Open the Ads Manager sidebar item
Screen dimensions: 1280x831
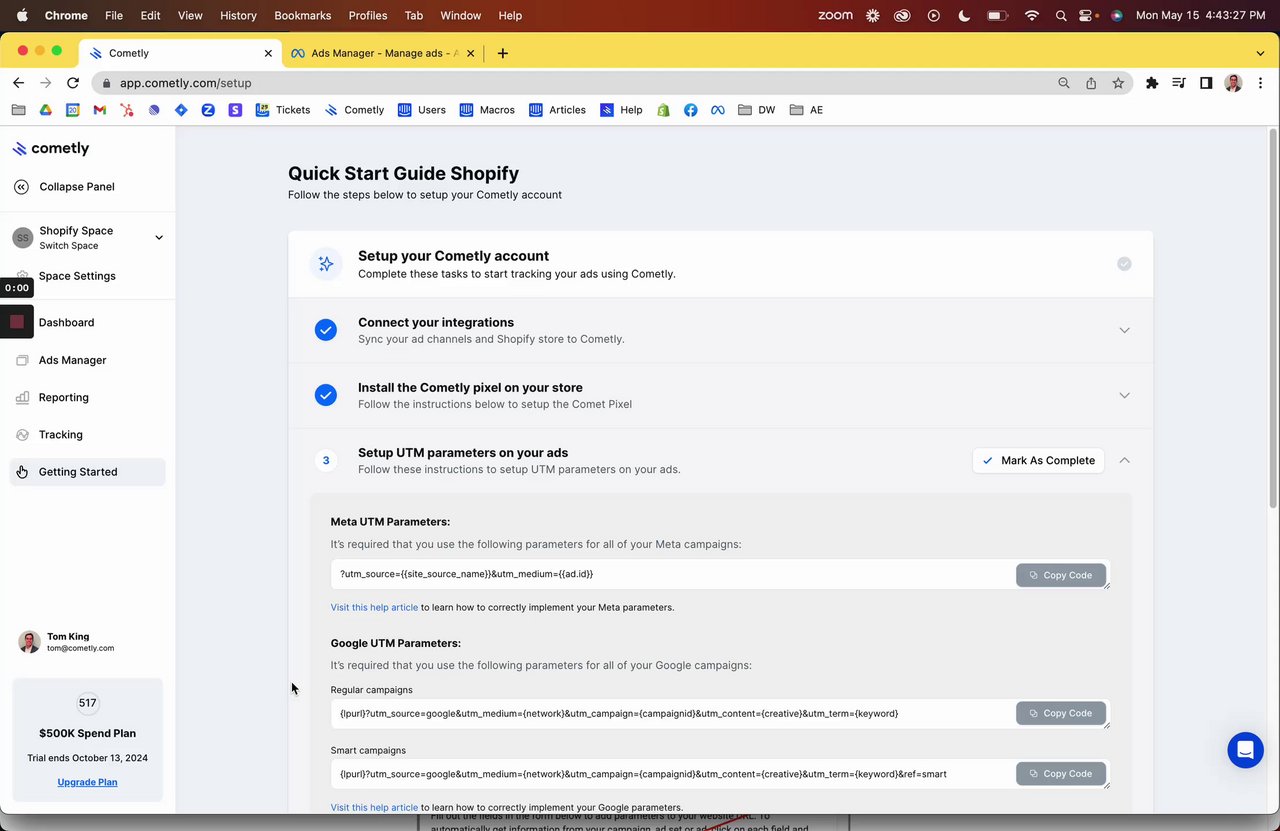pos(72,360)
